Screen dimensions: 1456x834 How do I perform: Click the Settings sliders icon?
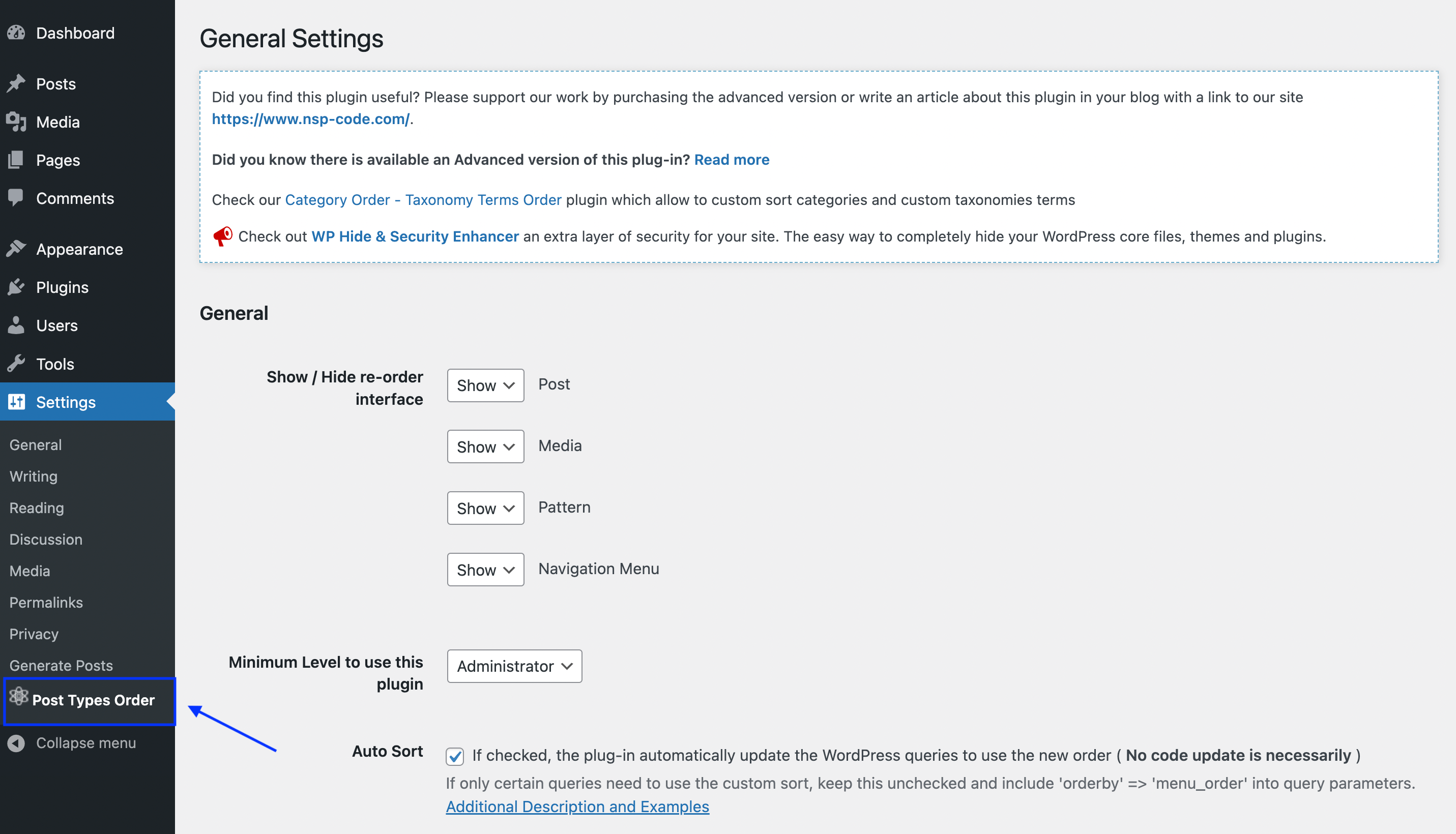pyautogui.click(x=16, y=402)
